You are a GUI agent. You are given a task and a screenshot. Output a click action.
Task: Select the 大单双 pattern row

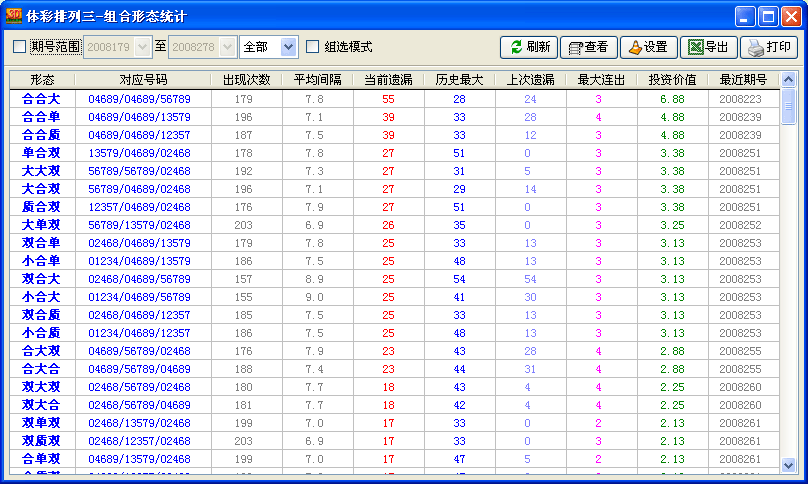click(x=41, y=225)
